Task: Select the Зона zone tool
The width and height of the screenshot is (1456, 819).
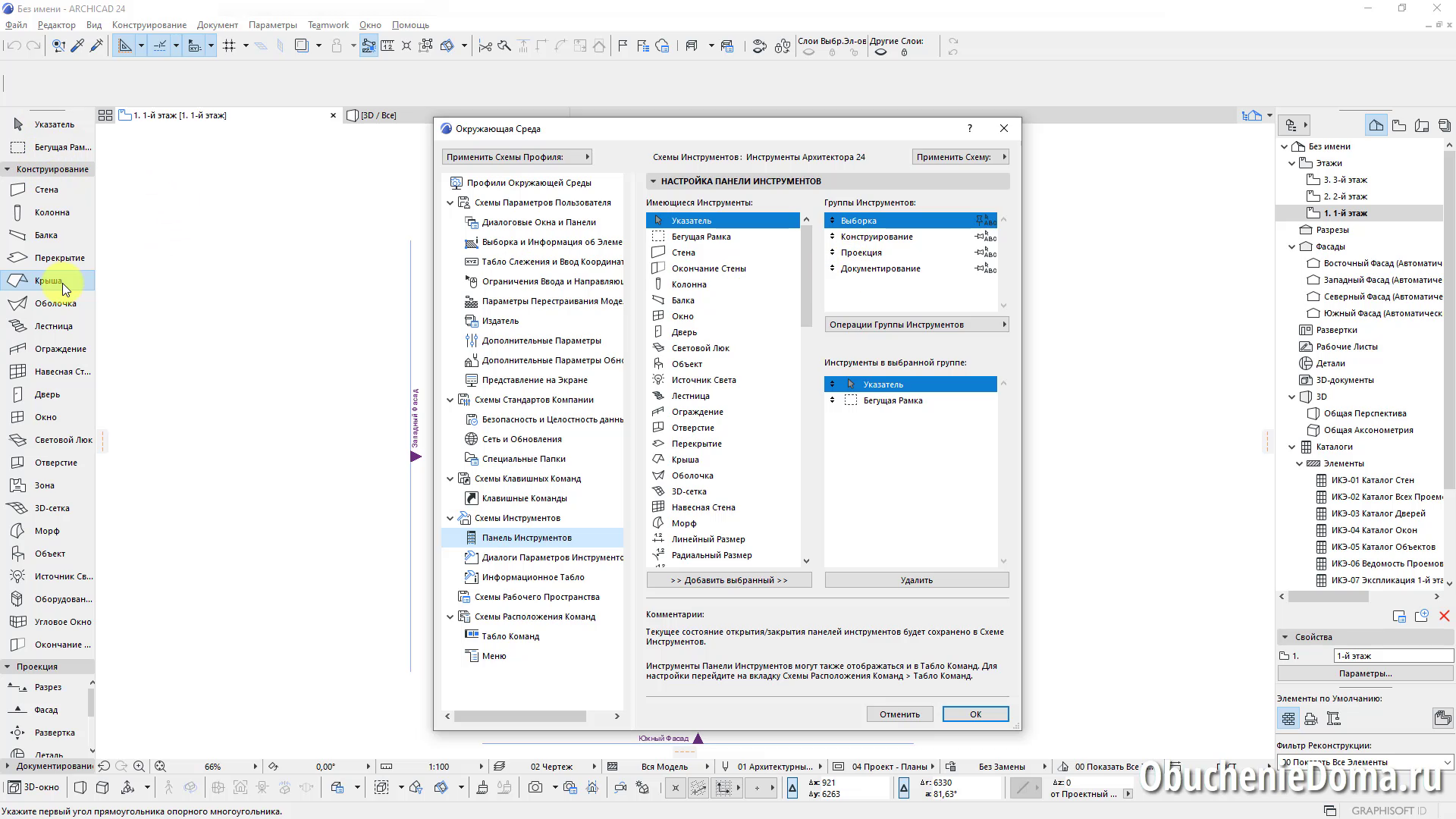Action: (44, 485)
